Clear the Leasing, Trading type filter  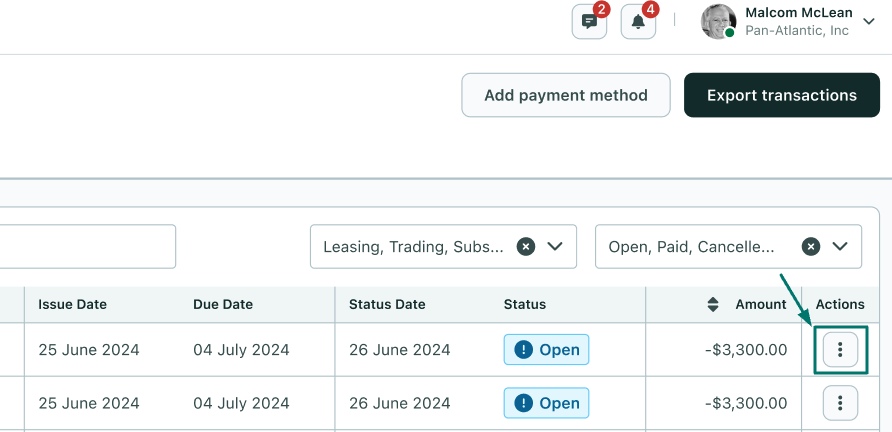(526, 246)
